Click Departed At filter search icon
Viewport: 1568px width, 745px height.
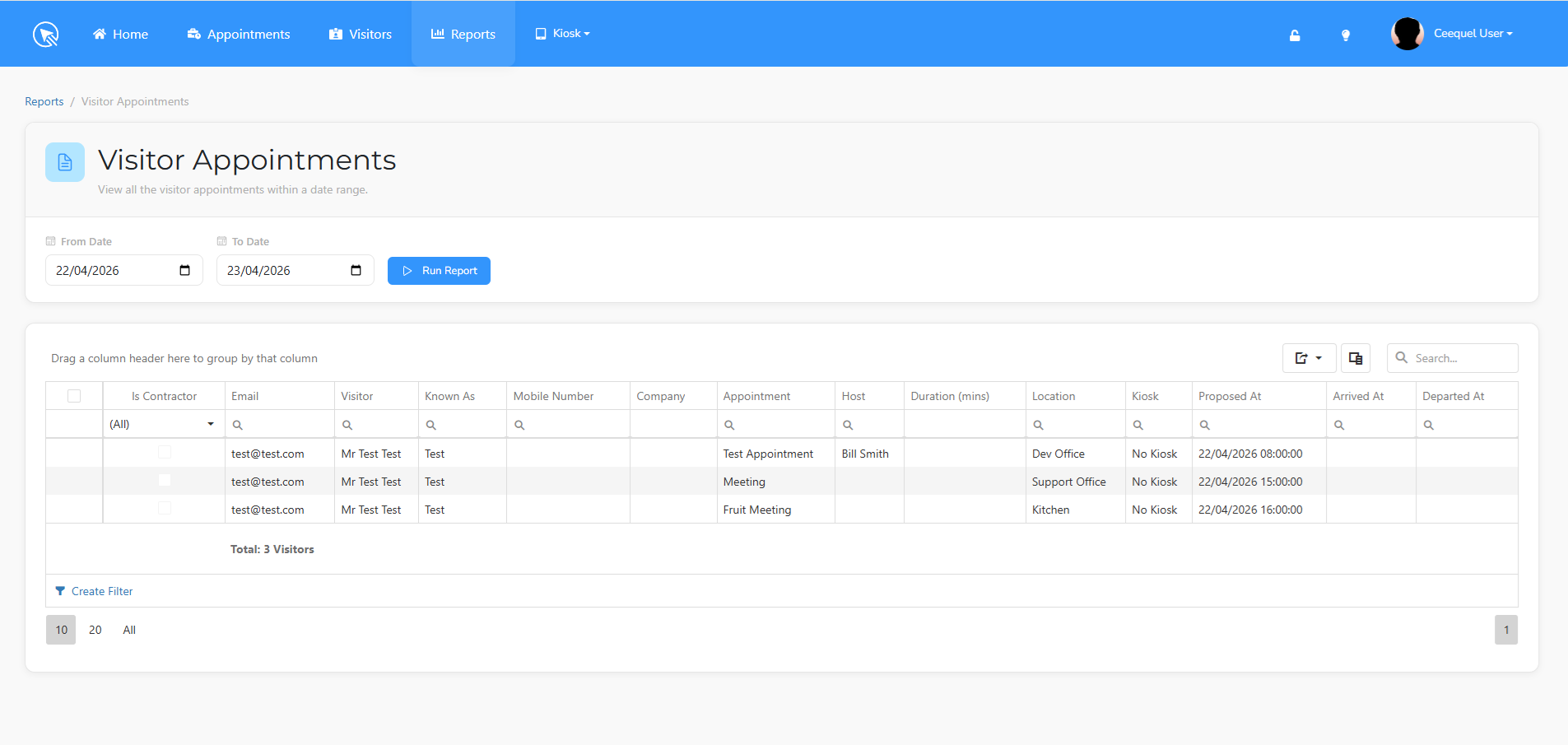1429,425
